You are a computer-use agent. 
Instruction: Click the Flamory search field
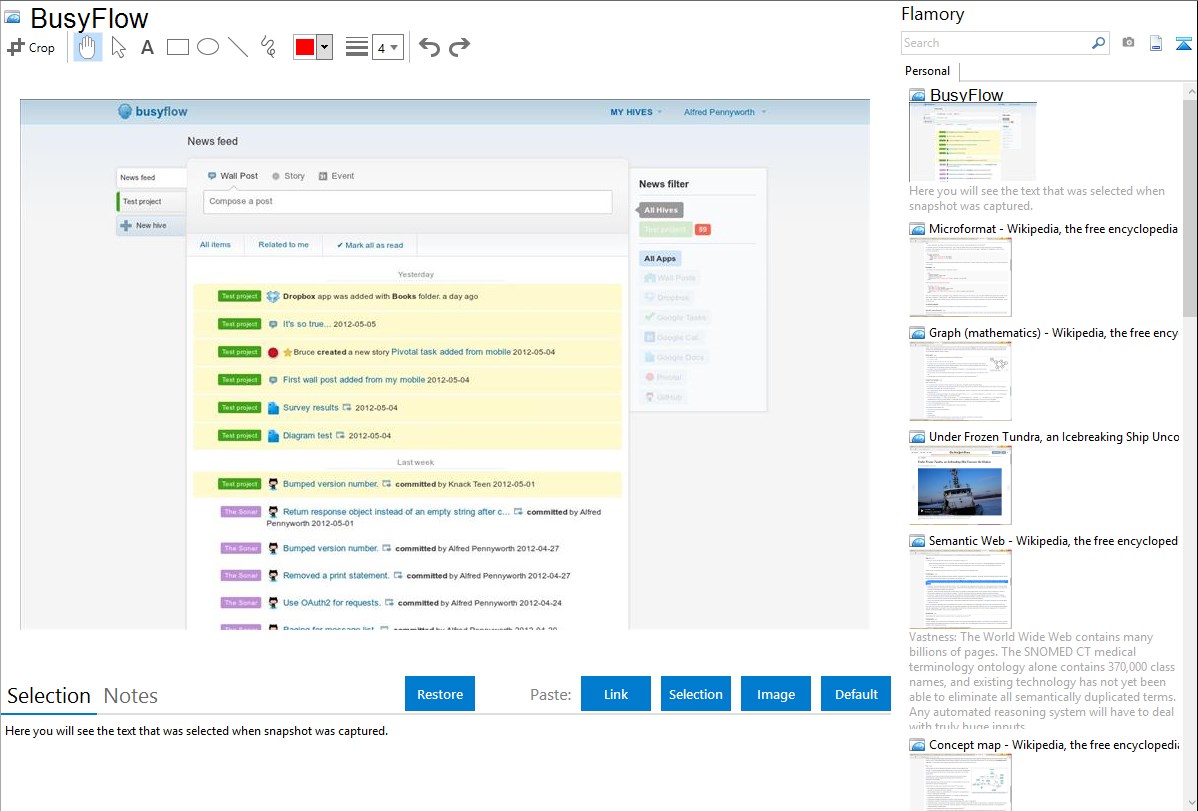996,43
